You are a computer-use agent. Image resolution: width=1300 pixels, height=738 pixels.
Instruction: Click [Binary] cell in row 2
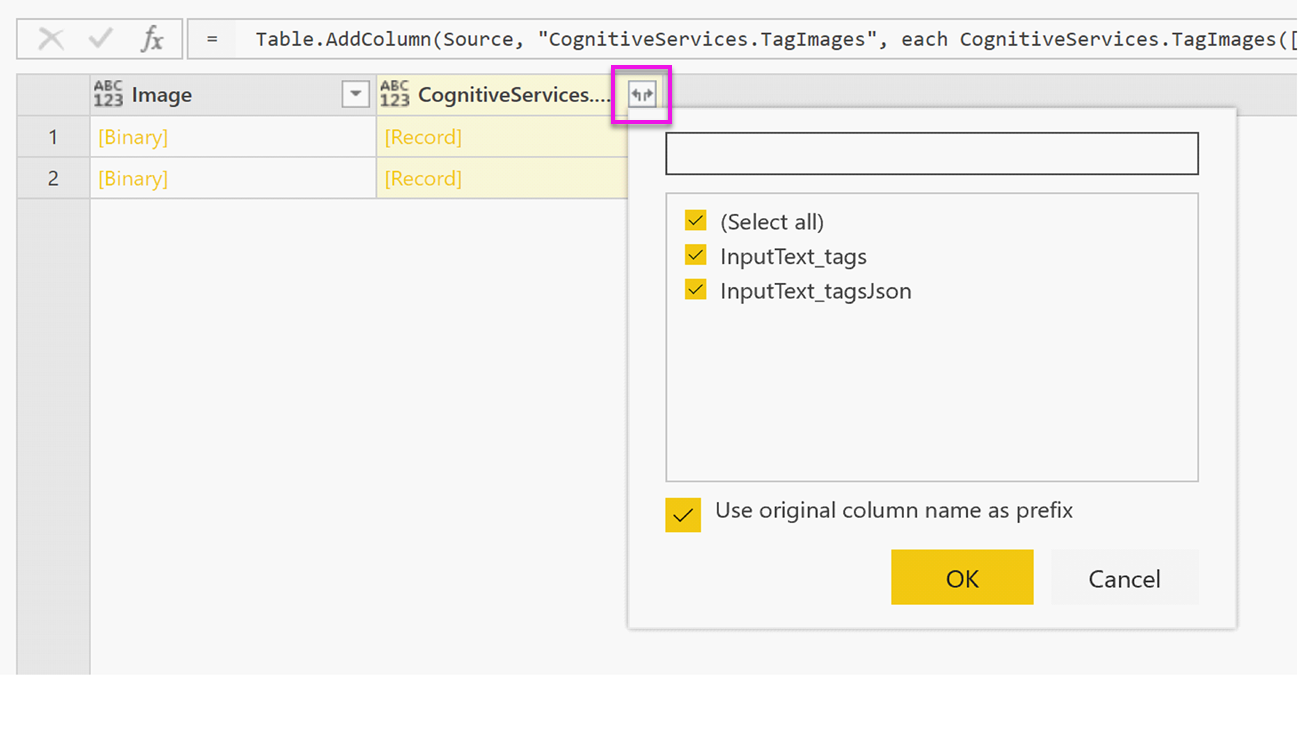point(233,178)
